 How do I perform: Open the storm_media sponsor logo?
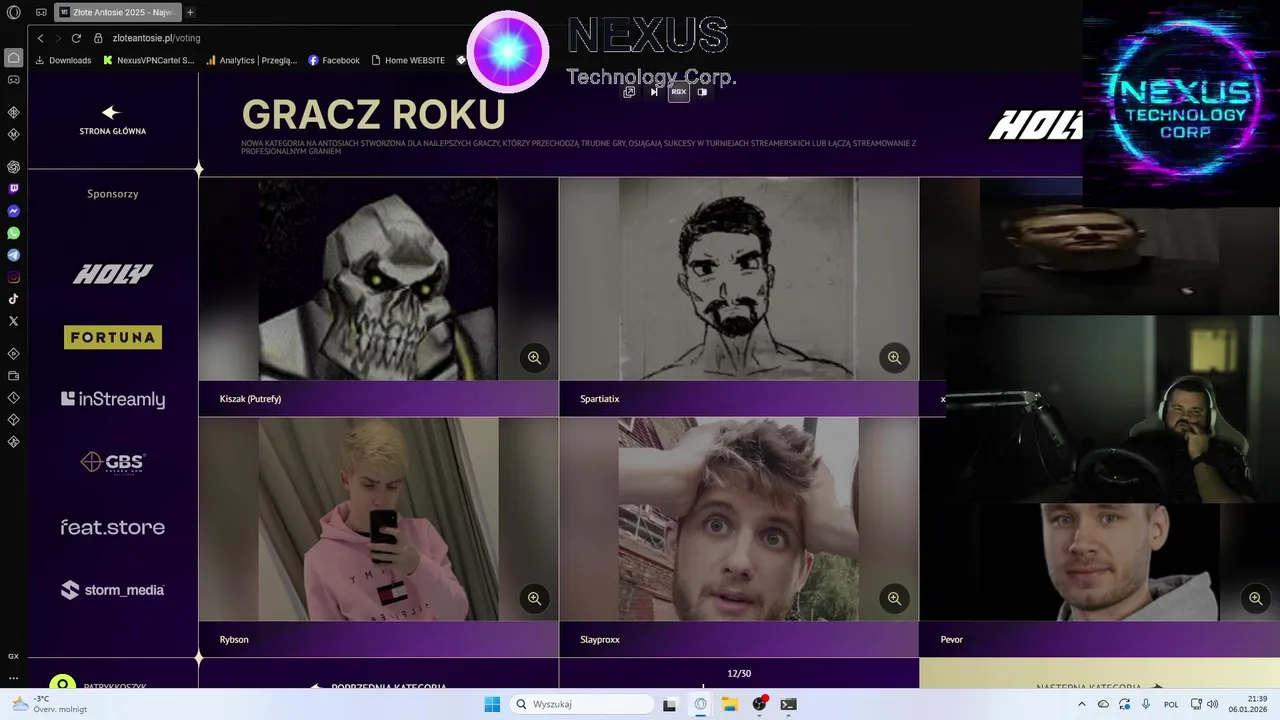click(x=112, y=590)
